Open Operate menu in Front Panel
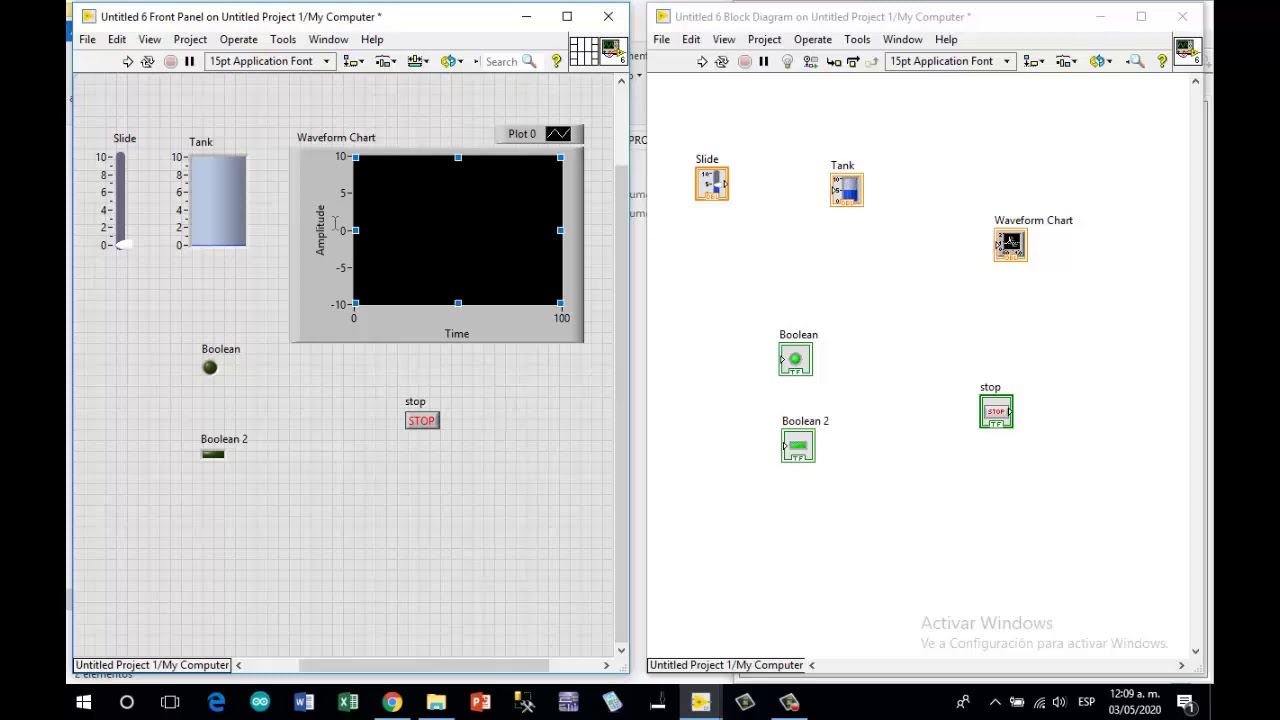The image size is (1280, 720). (238, 39)
